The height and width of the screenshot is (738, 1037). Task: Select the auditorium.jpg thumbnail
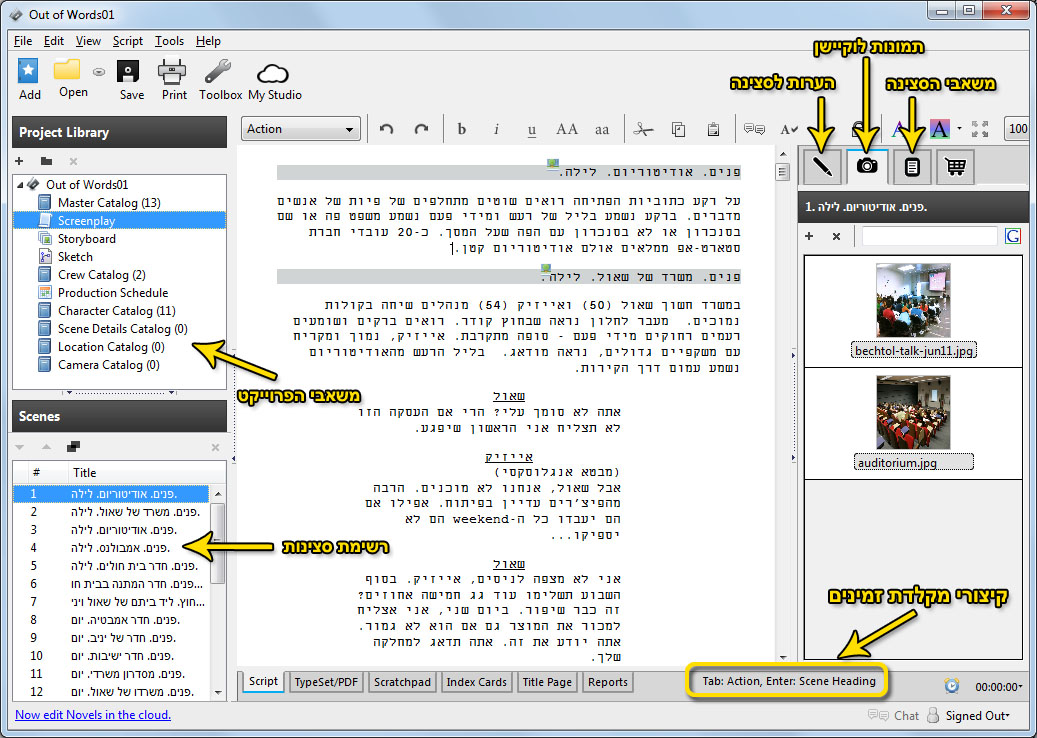(x=913, y=412)
